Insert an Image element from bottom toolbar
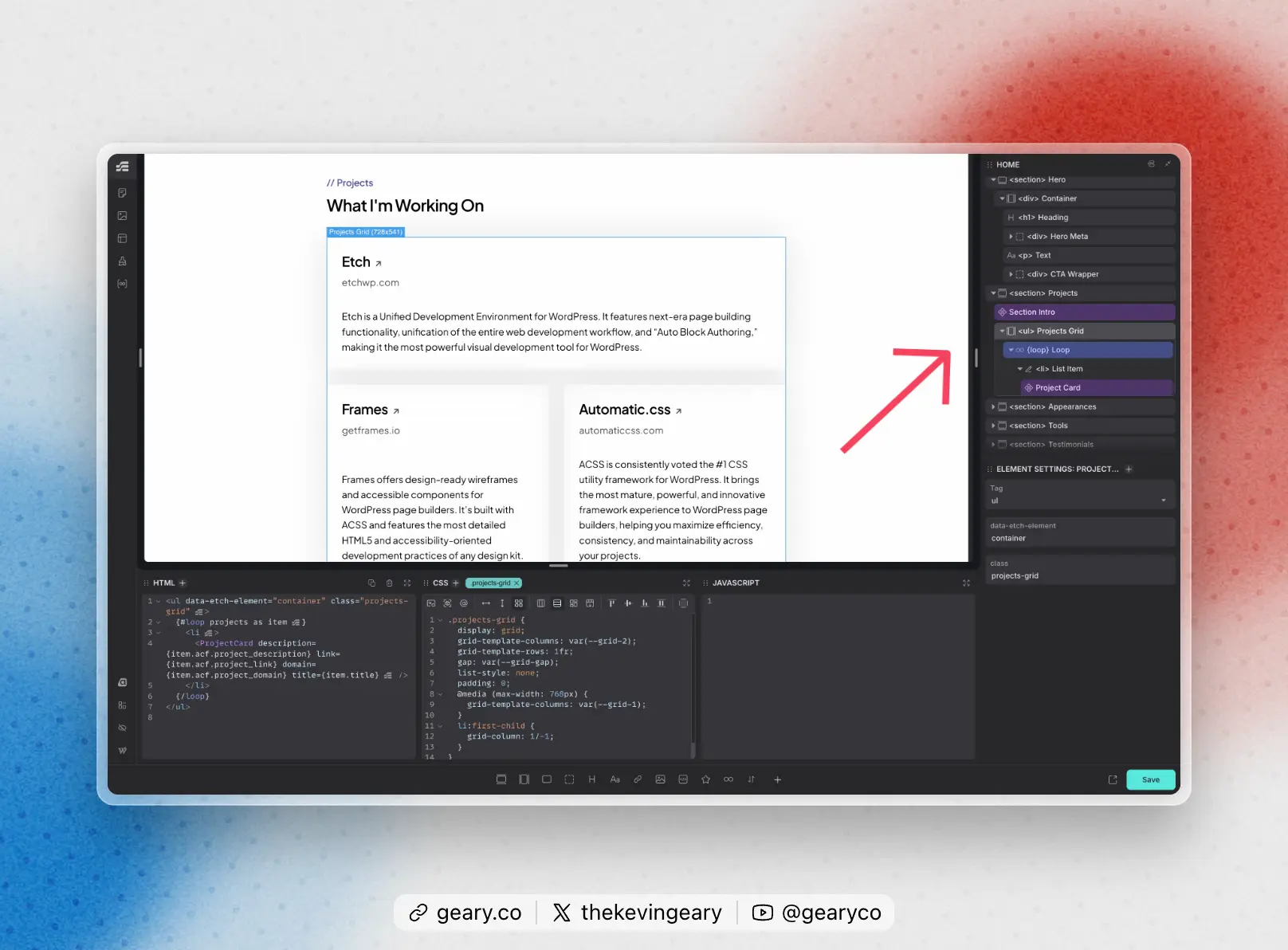 [x=660, y=779]
